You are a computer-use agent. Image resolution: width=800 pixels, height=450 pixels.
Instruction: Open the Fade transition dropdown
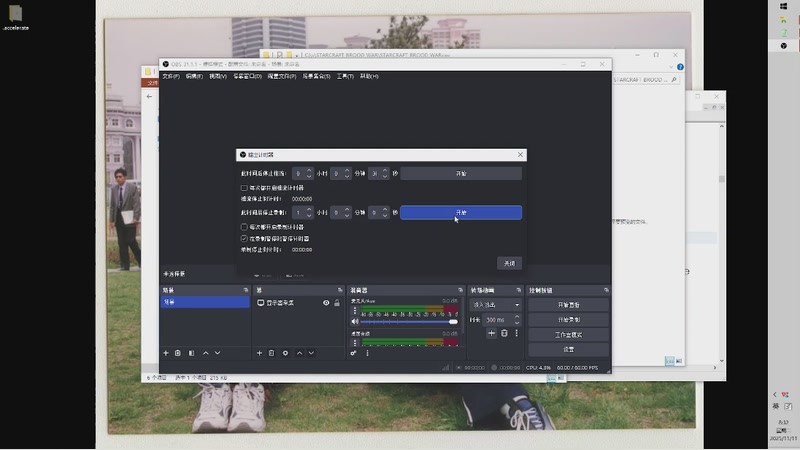[x=496, y=304]
